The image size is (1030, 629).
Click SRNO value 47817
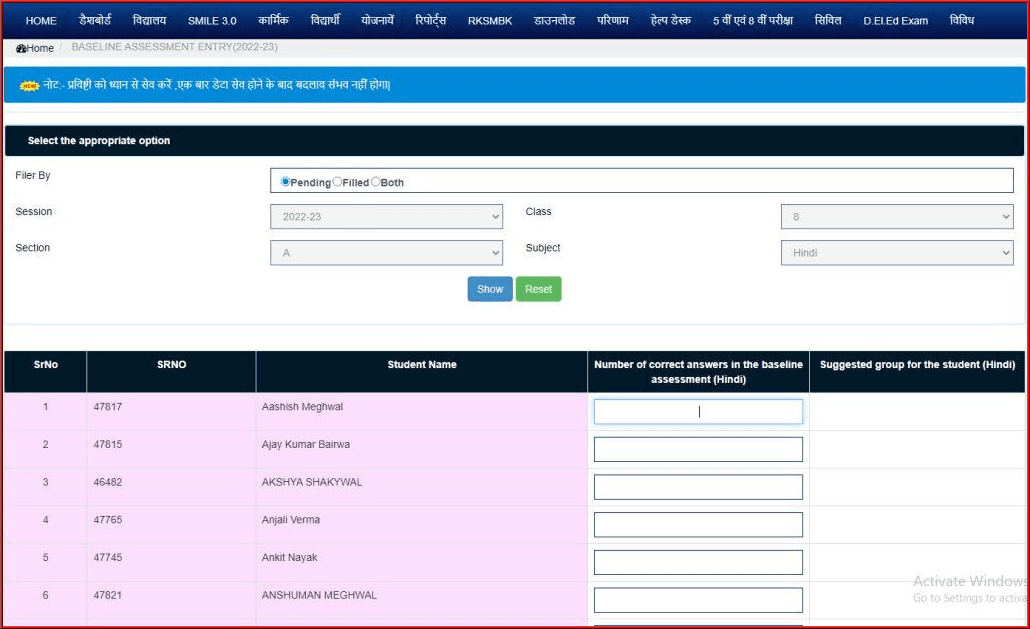click(x=108, y=407)
